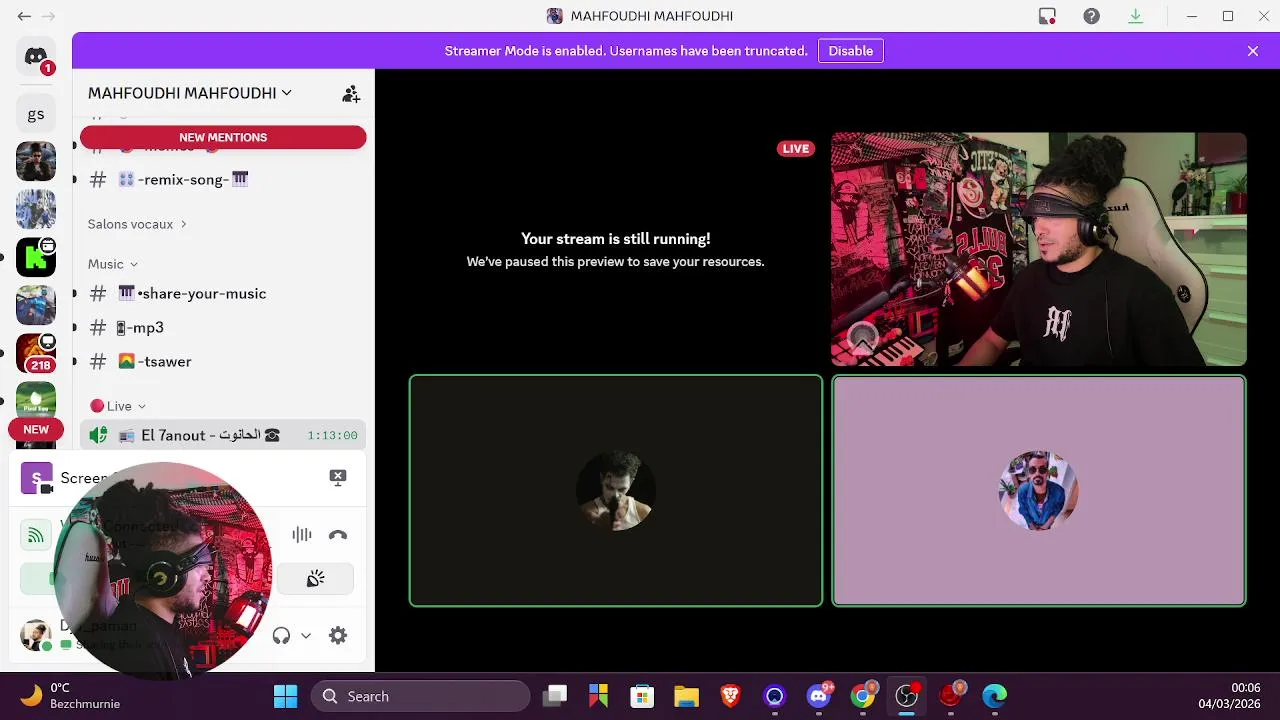This screenshot has height=720, width=1280.
Task: Open the share-your-music channel
Action: pos(223,294)
